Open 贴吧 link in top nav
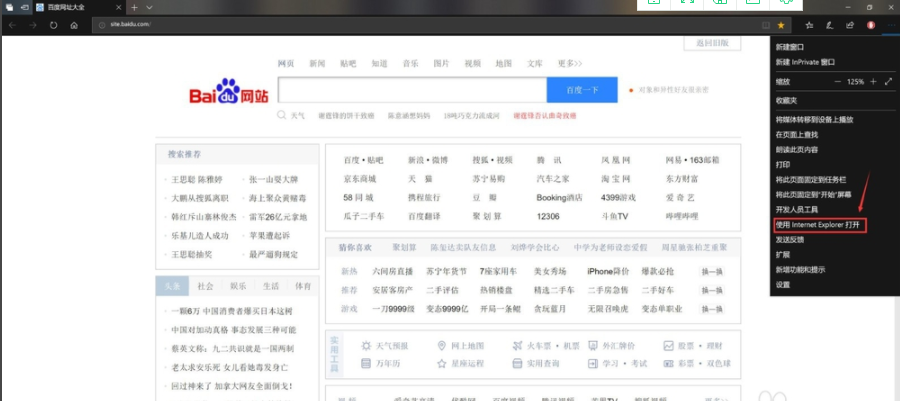Screen dimensions: 900x401 click(x=348, y=63)
